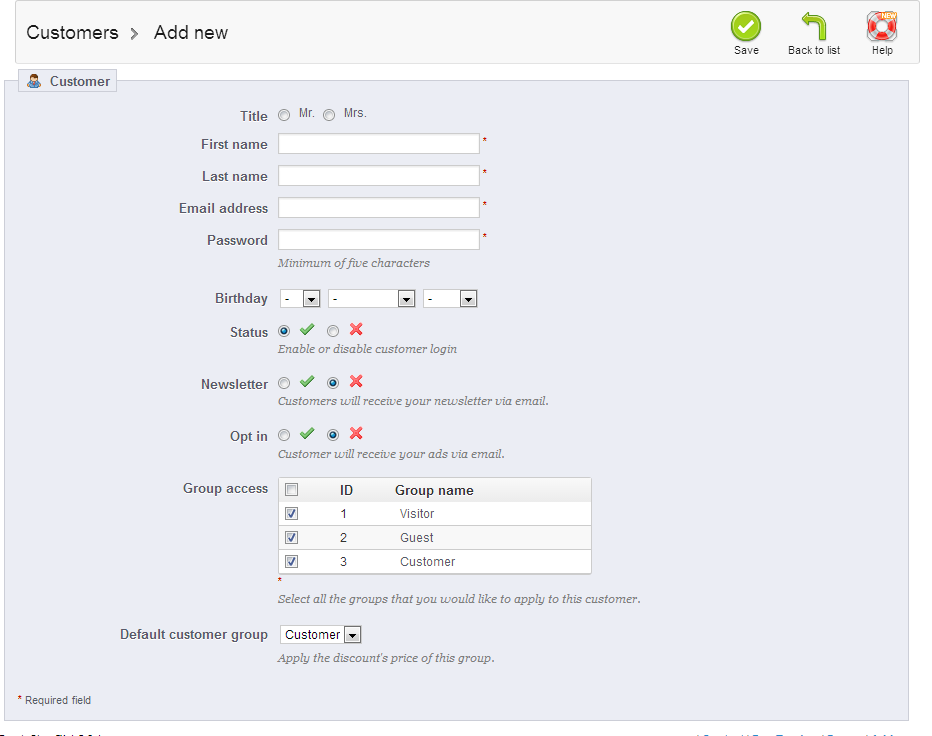Enable Status using the green check icon
932x736 pixels.
[x=306, y=330]
